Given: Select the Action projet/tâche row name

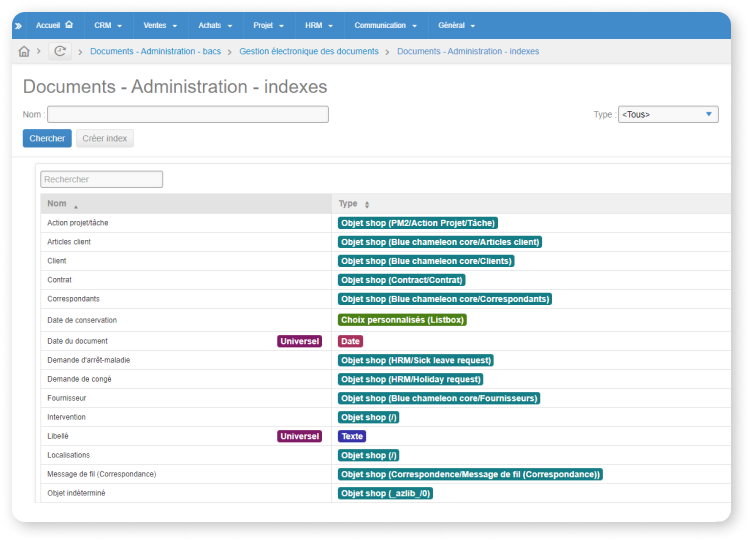Looking at the screenshot, I should (78, 223).
